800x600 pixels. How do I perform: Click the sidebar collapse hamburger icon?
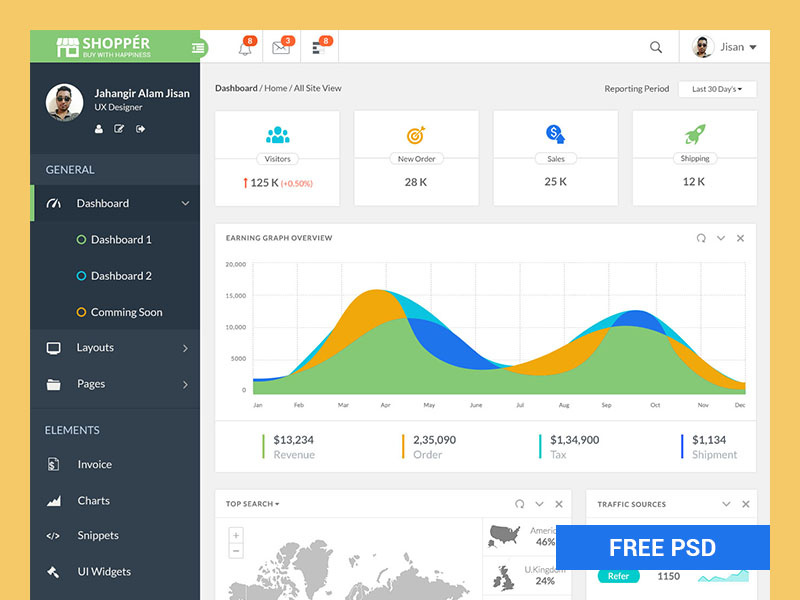click(x=198, y=48)
